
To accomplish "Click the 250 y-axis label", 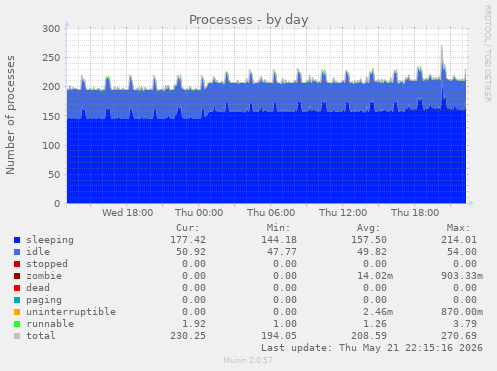I will coord(51,58).
